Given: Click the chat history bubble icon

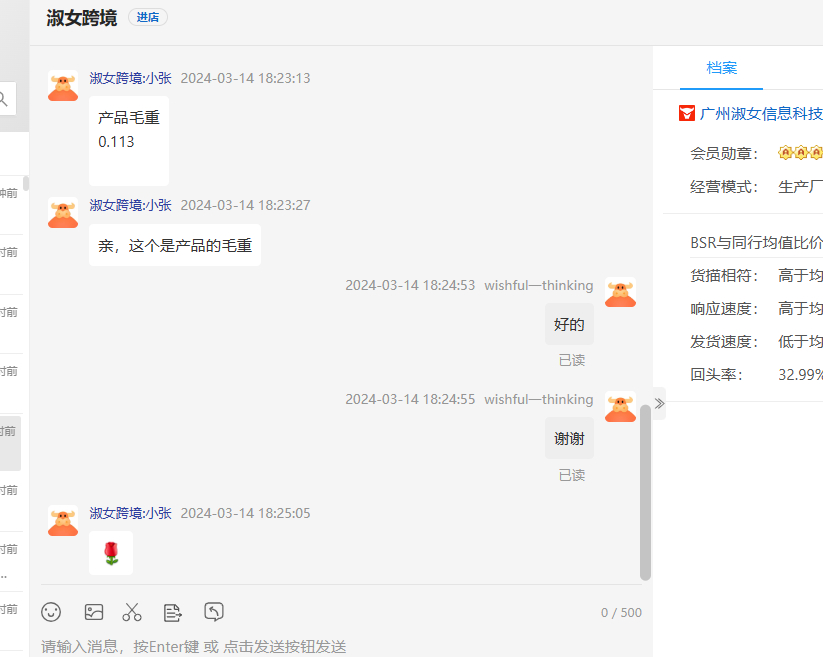Looking at the screenshot, I should pos(213,611).
